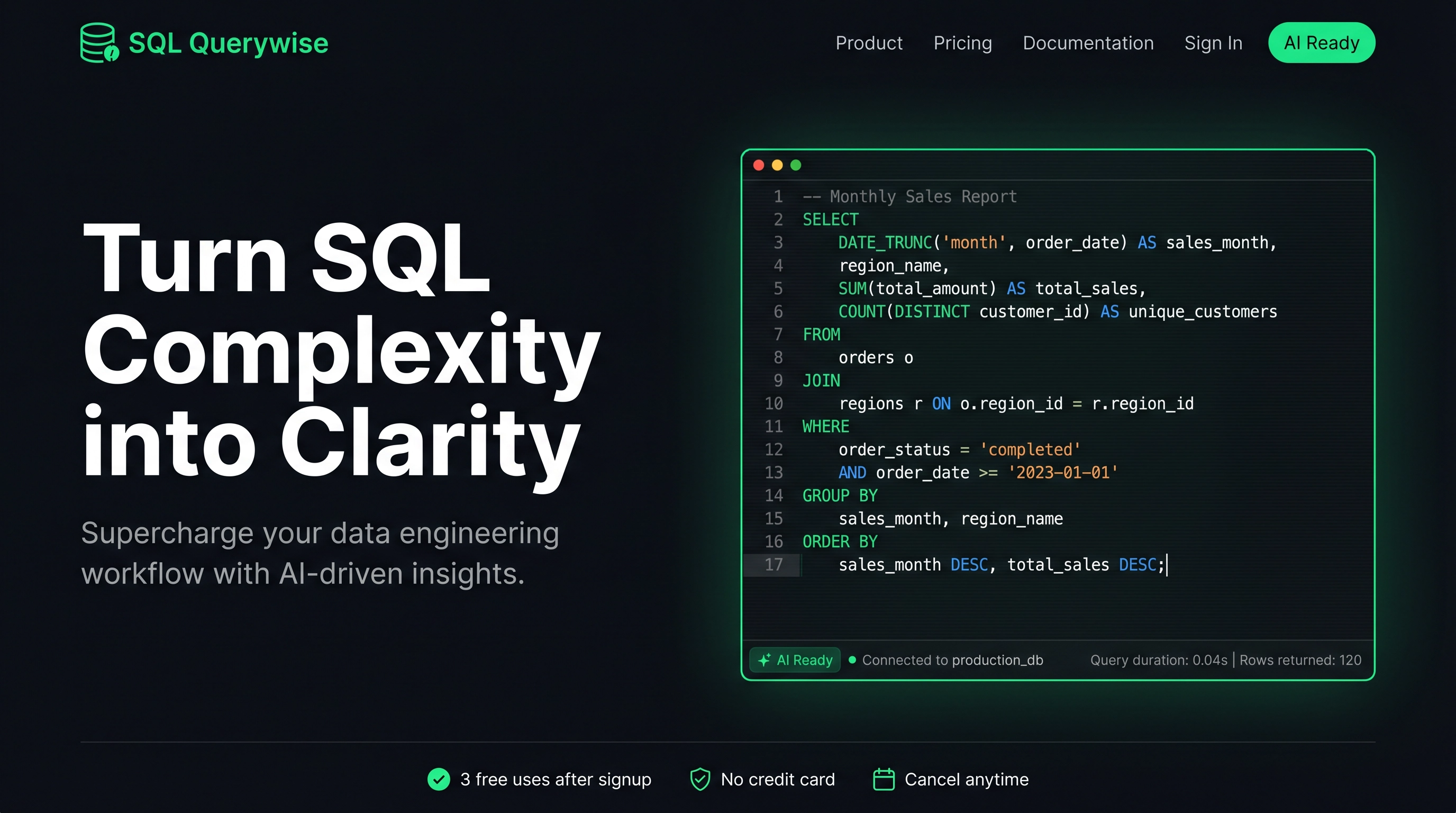Open the Product menu item
Image resolution: width=1456 pixels, height=813 pixels.
point(869,43)
